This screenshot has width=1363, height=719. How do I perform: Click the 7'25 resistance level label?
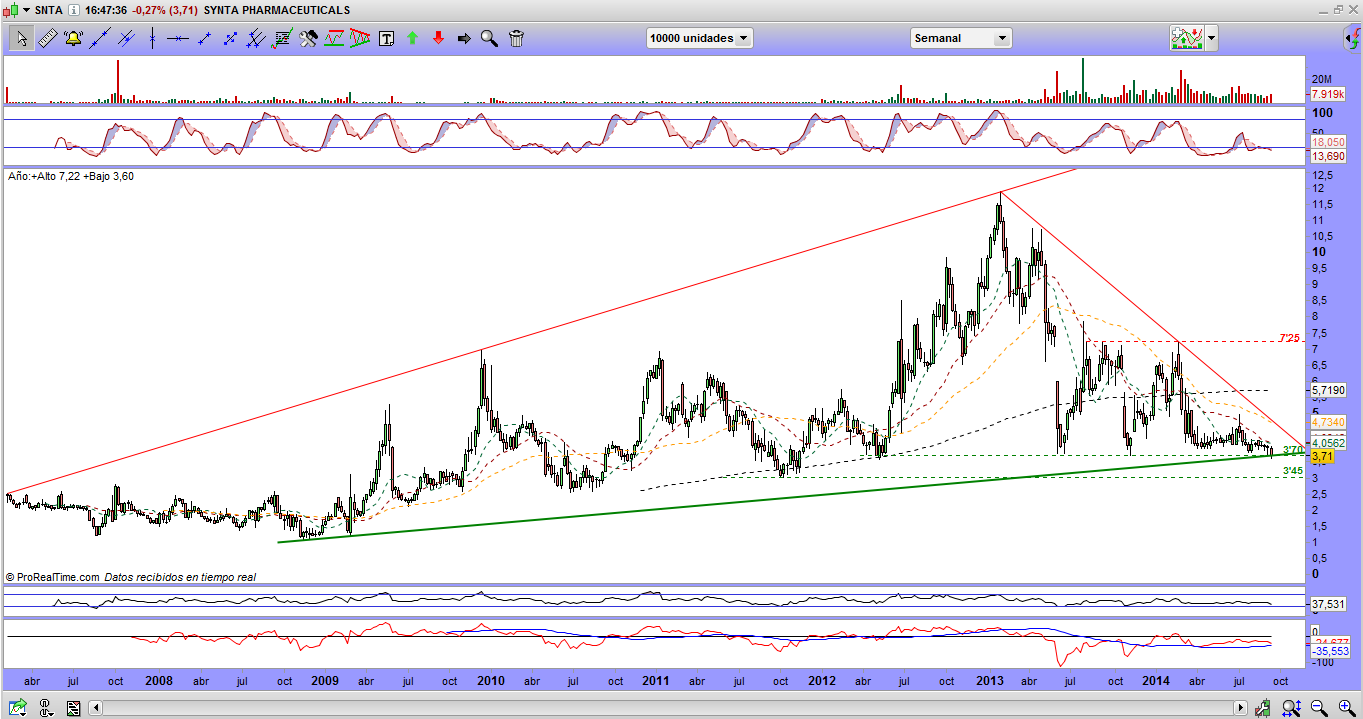tap(1290, 336)
